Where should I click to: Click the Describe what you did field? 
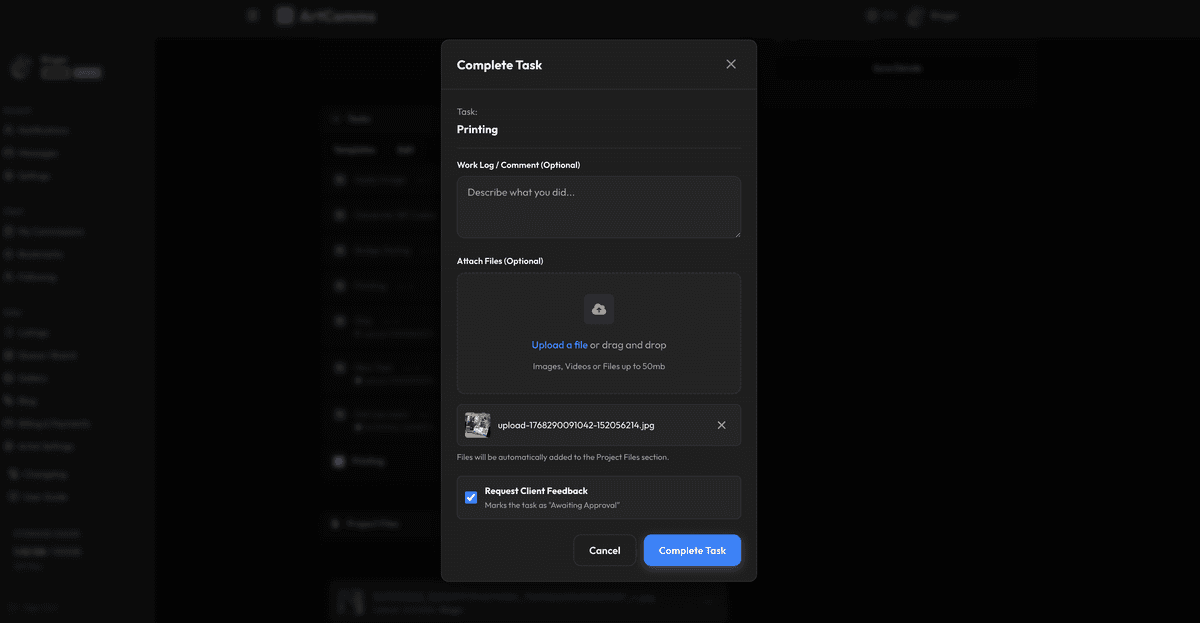tap(598, 206)
